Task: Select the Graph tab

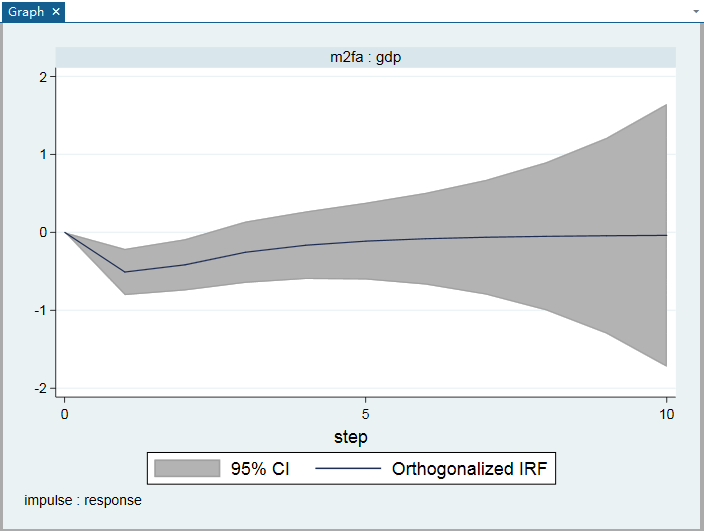Action: [x=26, y=11]
